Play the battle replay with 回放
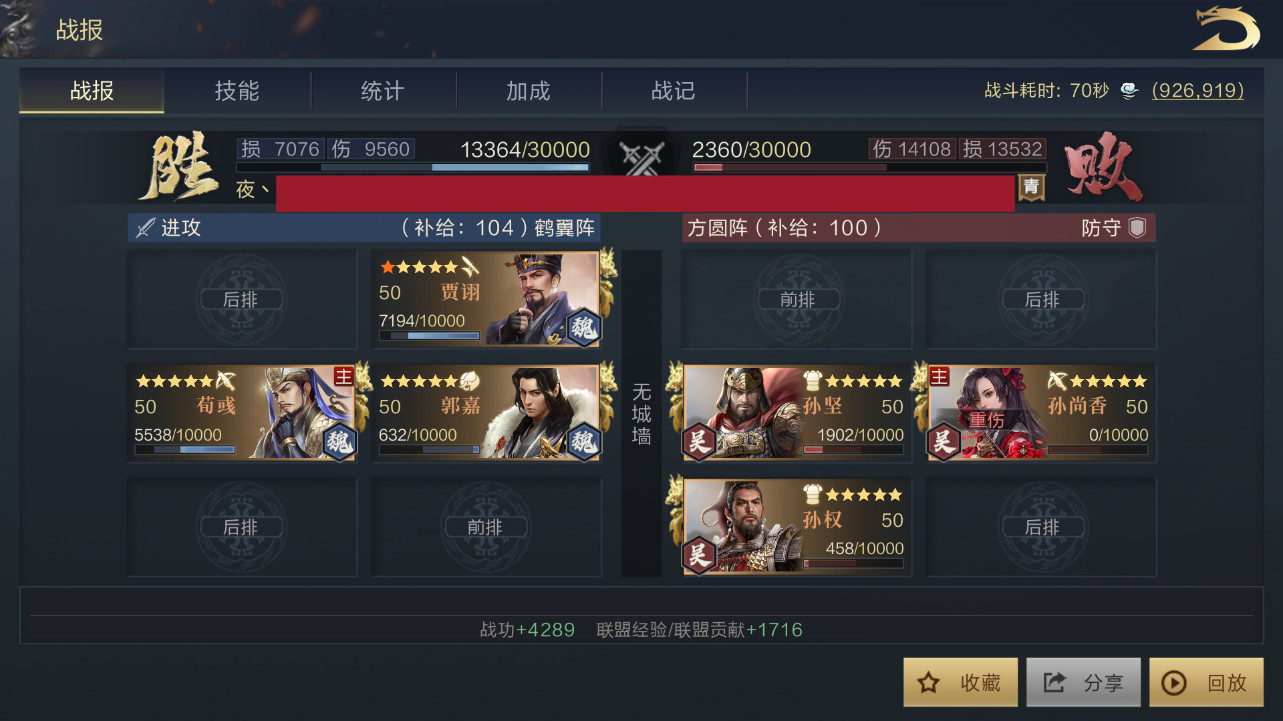The image size is (1283, 721). coord(1206,683)
